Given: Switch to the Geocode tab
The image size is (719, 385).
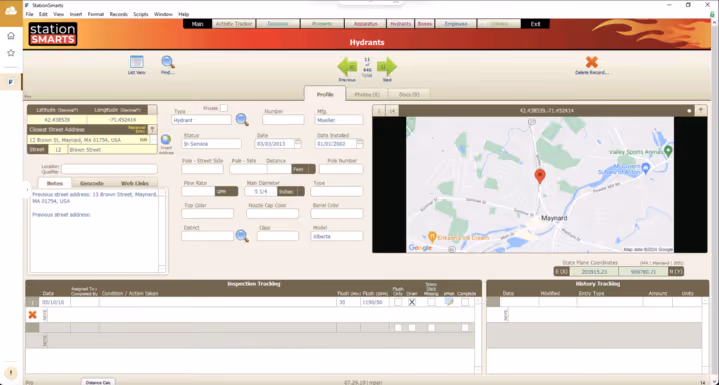Looking at the screenshot, I should tap(92, 183).
